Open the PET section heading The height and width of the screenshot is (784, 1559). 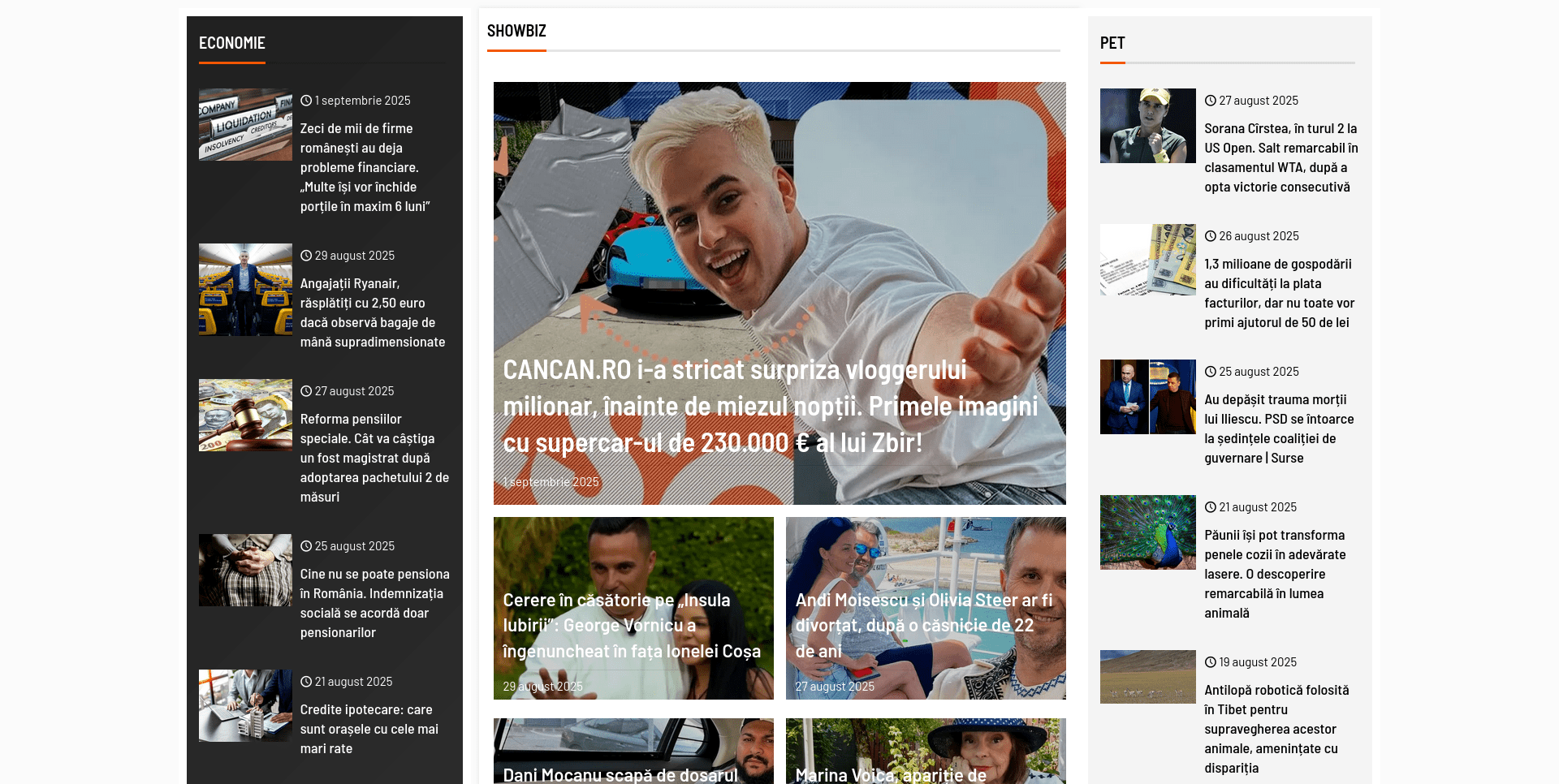click(x=1112, y=43)
